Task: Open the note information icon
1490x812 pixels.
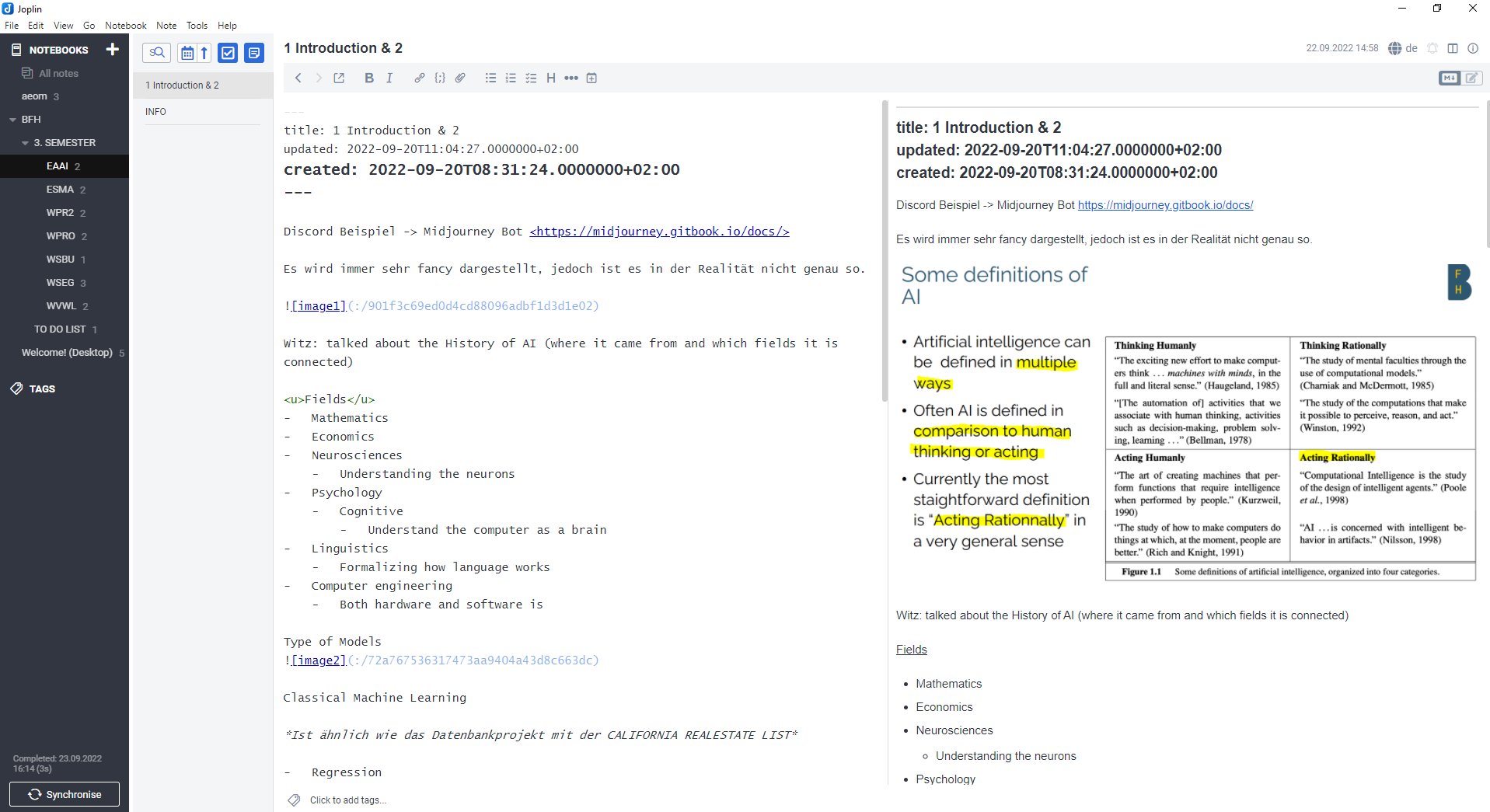Action: click(1473, 48)
